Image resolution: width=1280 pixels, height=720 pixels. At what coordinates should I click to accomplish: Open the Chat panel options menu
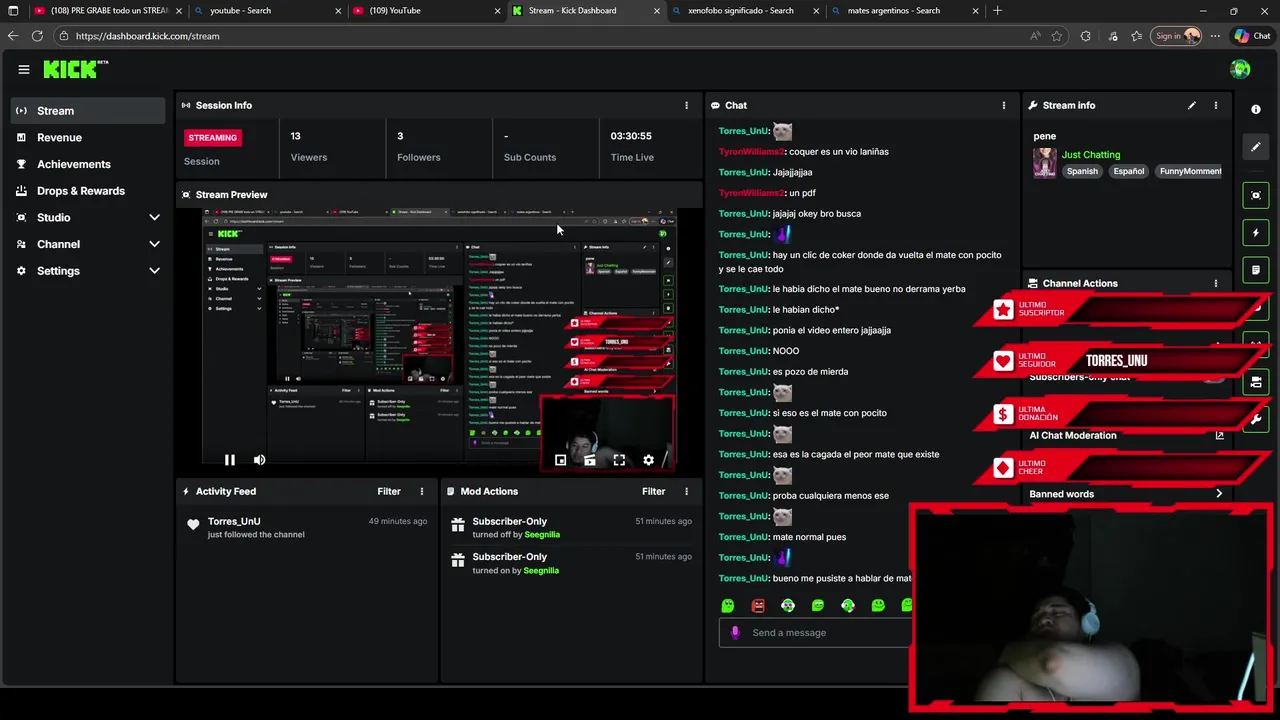[1004, 105]
